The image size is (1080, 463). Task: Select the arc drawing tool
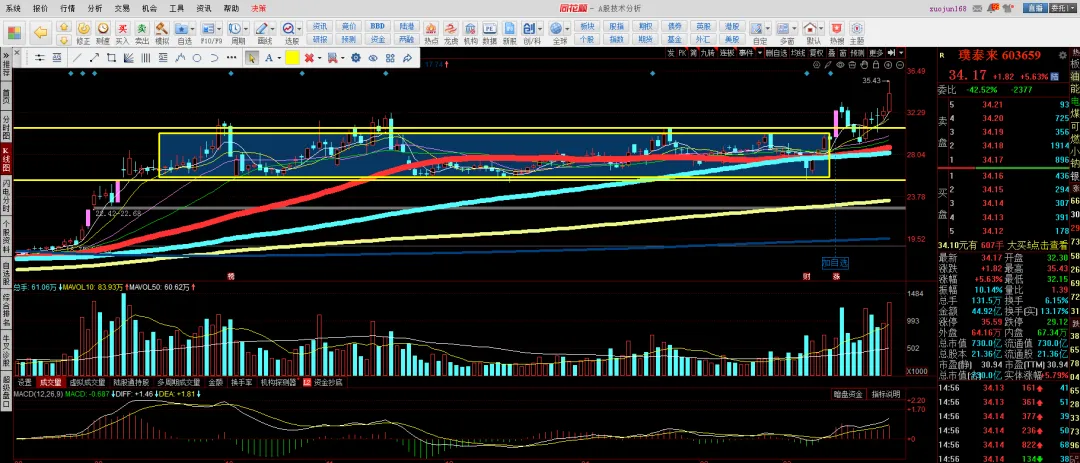pyautogui.click(x=214, y=58)
